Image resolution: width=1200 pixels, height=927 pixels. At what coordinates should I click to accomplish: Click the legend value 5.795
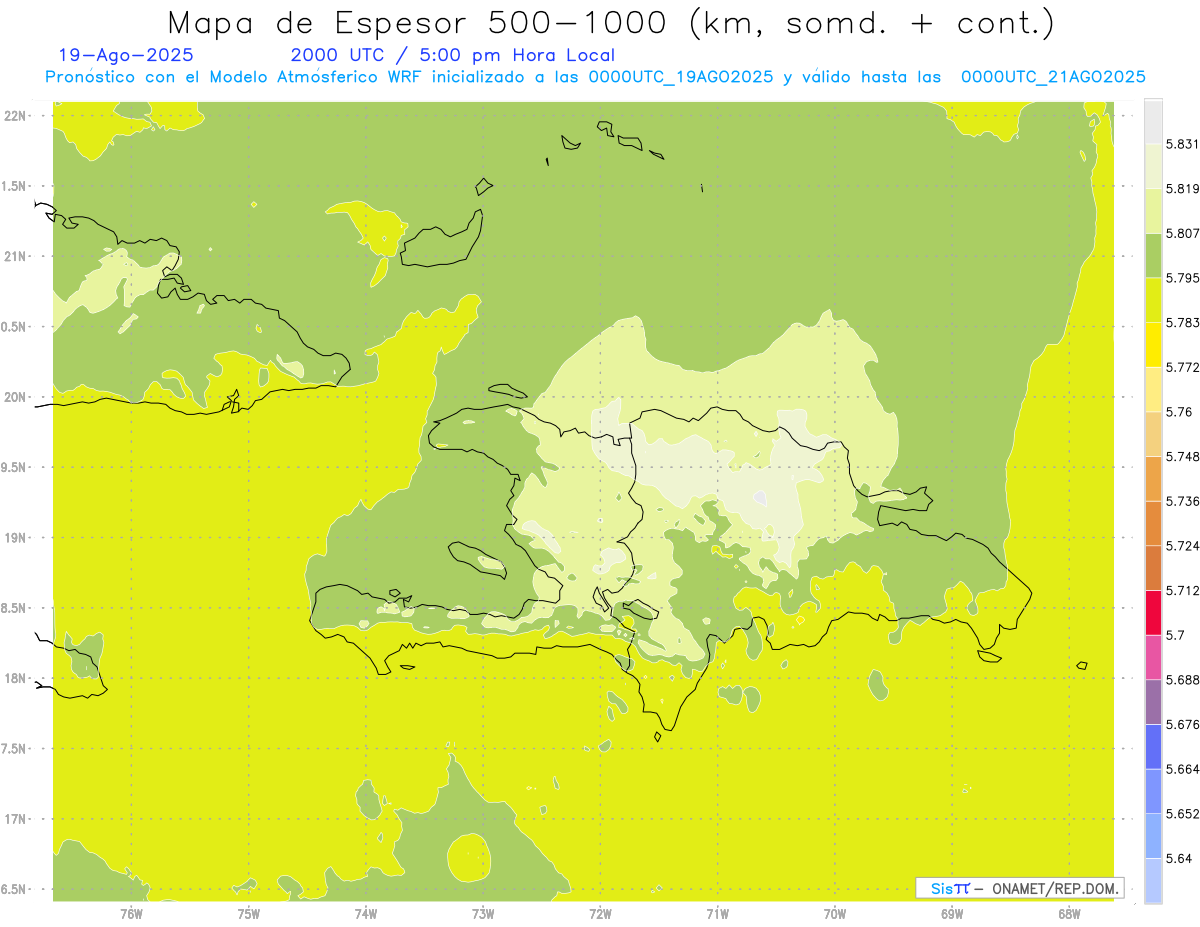pyautogui.click(x=1183, y=278)
